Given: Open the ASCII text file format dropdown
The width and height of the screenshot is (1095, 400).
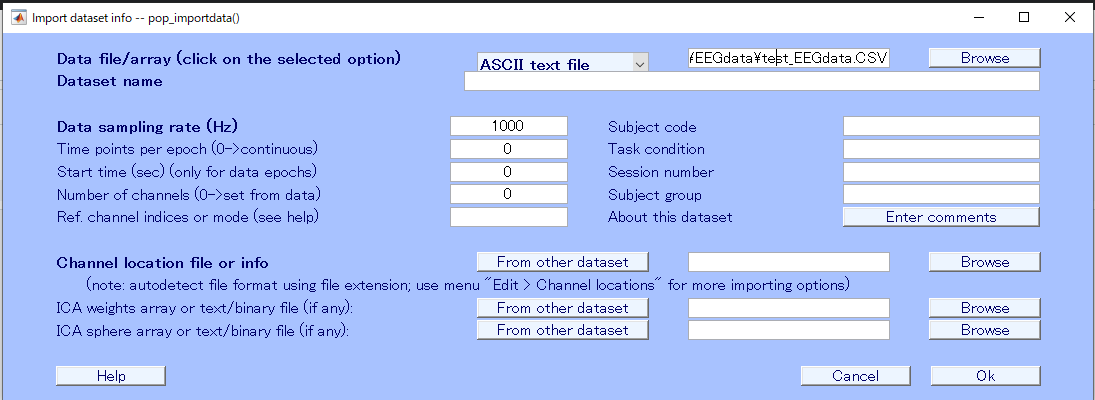Looking at the screenshot, I should (563, 63).
